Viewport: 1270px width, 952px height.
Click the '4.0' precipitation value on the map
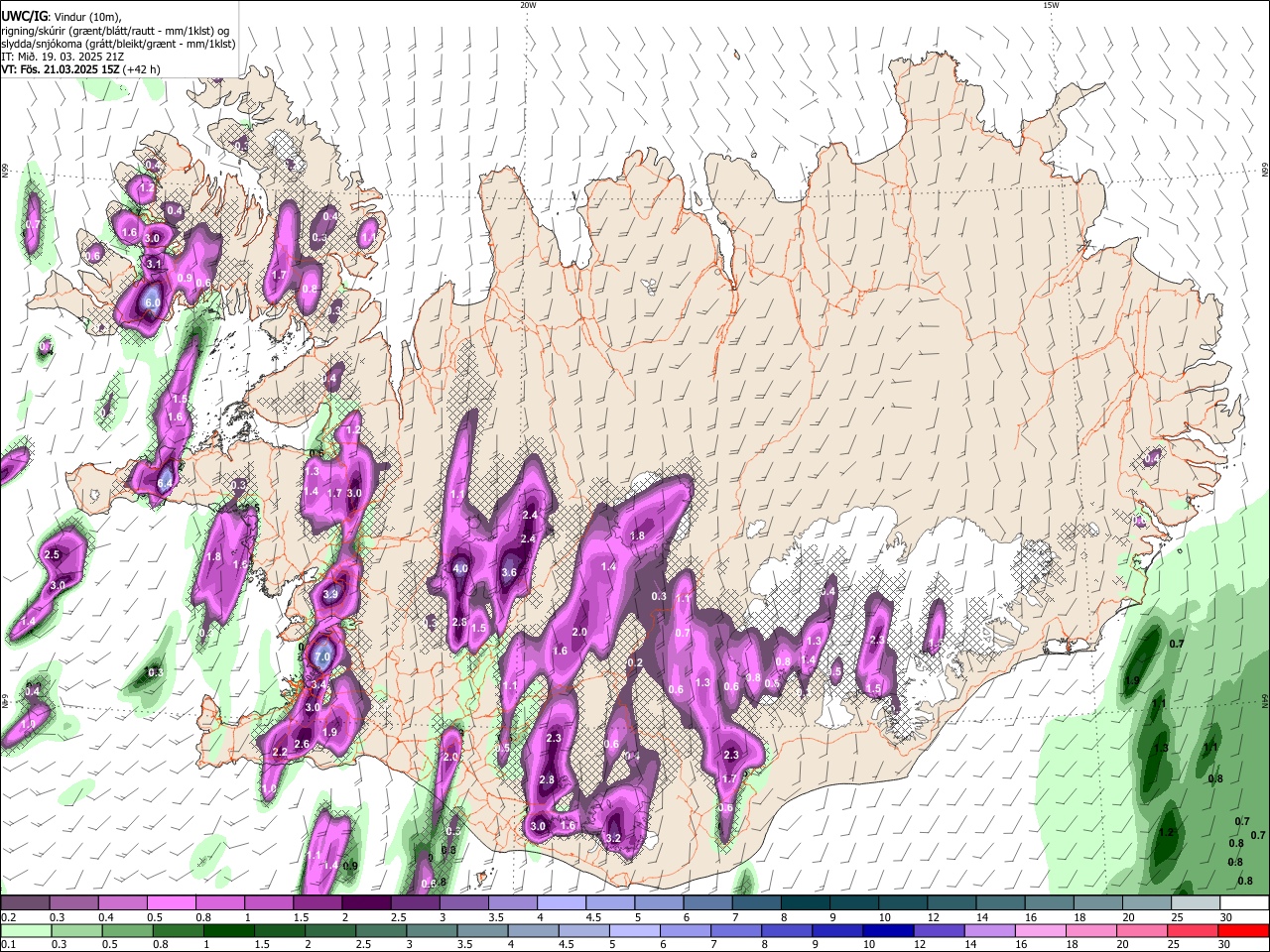pyautogui.click(x=459, y=569)
